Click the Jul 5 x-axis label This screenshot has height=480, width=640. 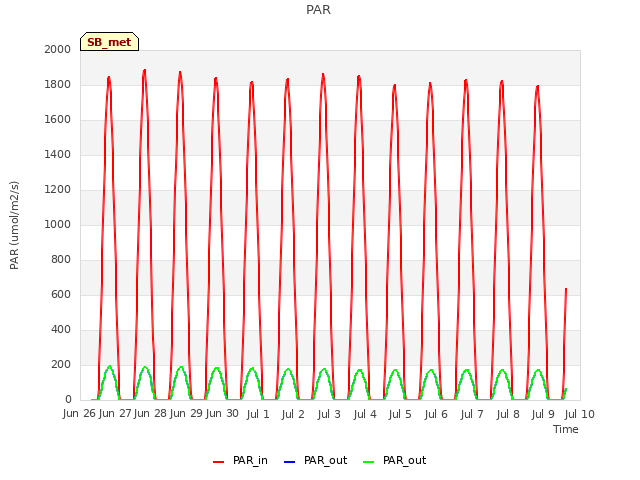coord(400,415)
